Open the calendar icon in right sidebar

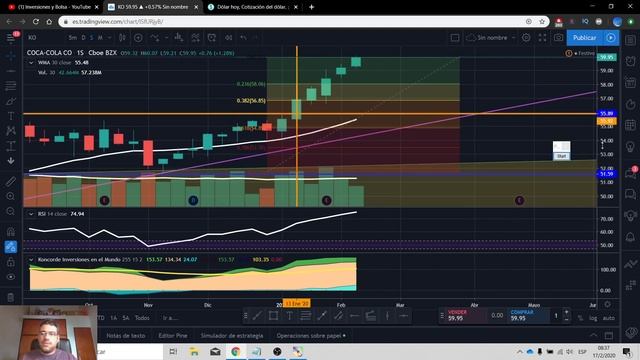630,125
